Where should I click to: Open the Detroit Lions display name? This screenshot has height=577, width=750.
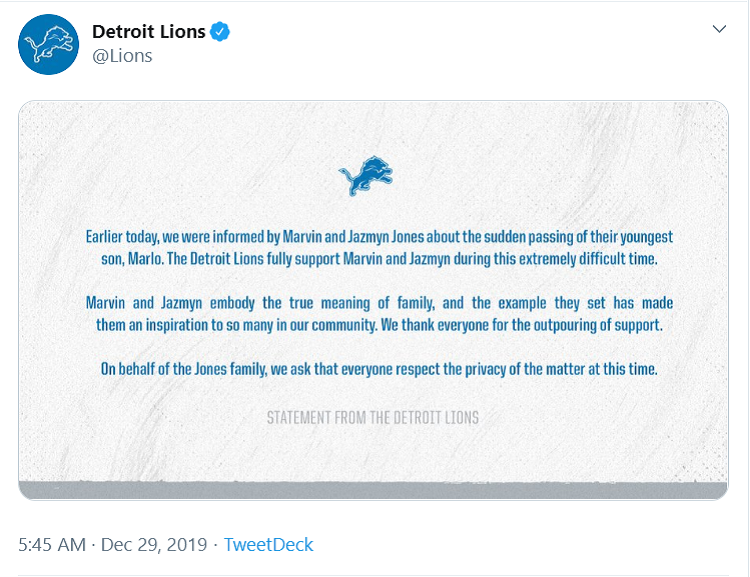pos(149,32)
